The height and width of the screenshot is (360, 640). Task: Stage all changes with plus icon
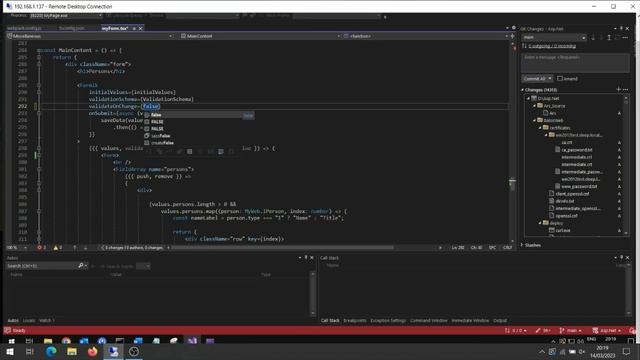click(x=618, y=89)
